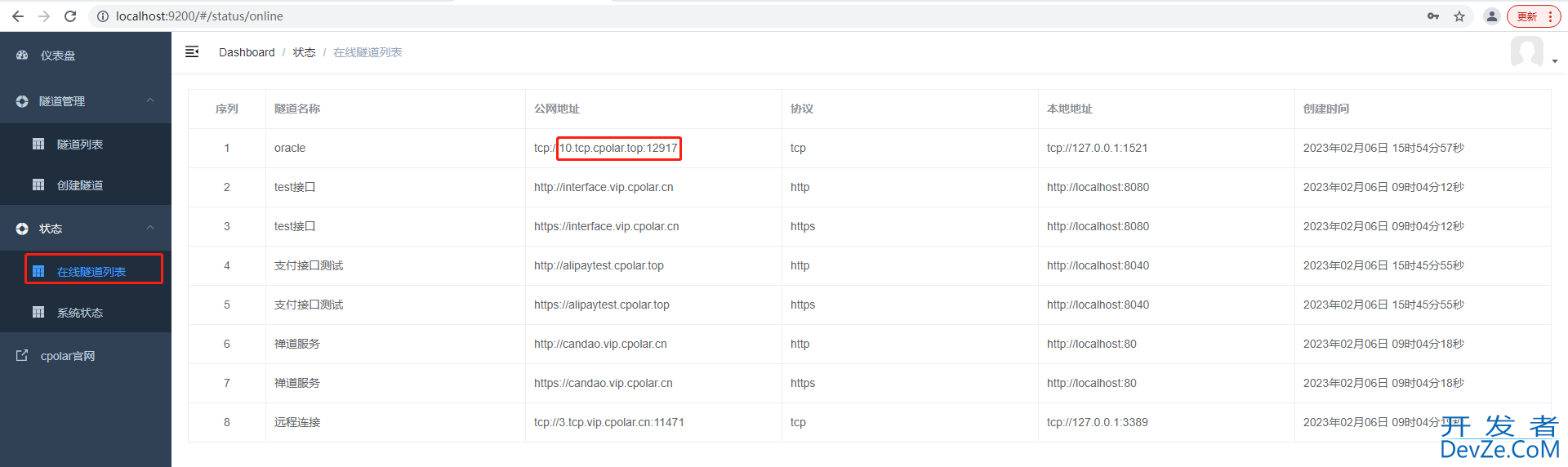
Task: Click http://localhost:8080 in row 3
Action: pos(1098,226)
